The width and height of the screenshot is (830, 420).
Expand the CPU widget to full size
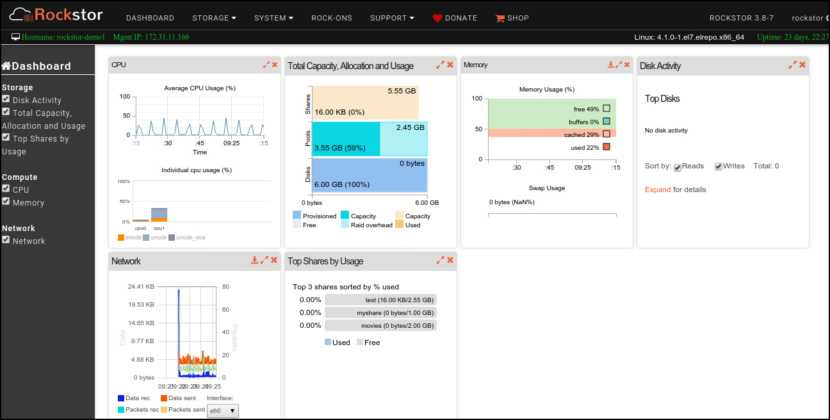coord(266,65)
